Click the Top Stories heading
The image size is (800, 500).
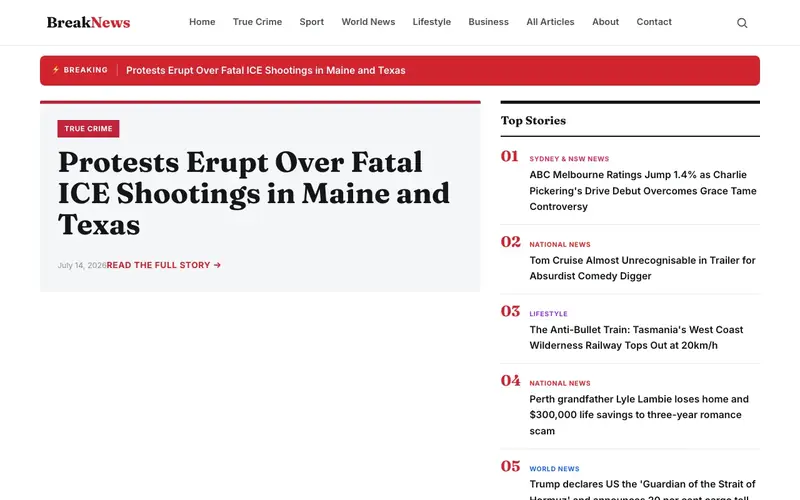tap(533, 120)
